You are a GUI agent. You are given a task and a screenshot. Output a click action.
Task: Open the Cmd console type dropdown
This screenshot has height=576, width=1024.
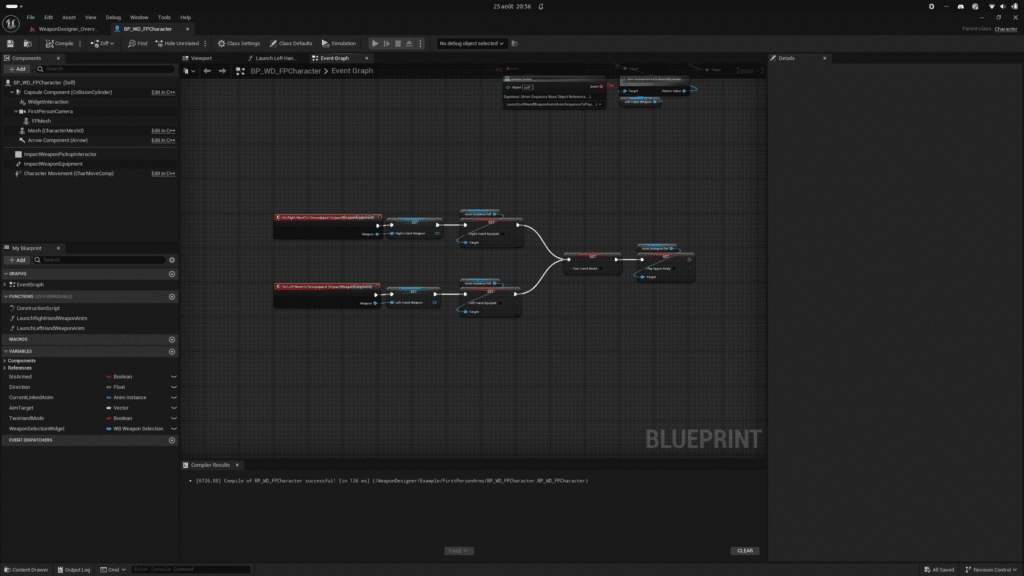click(x=112, y=569)
